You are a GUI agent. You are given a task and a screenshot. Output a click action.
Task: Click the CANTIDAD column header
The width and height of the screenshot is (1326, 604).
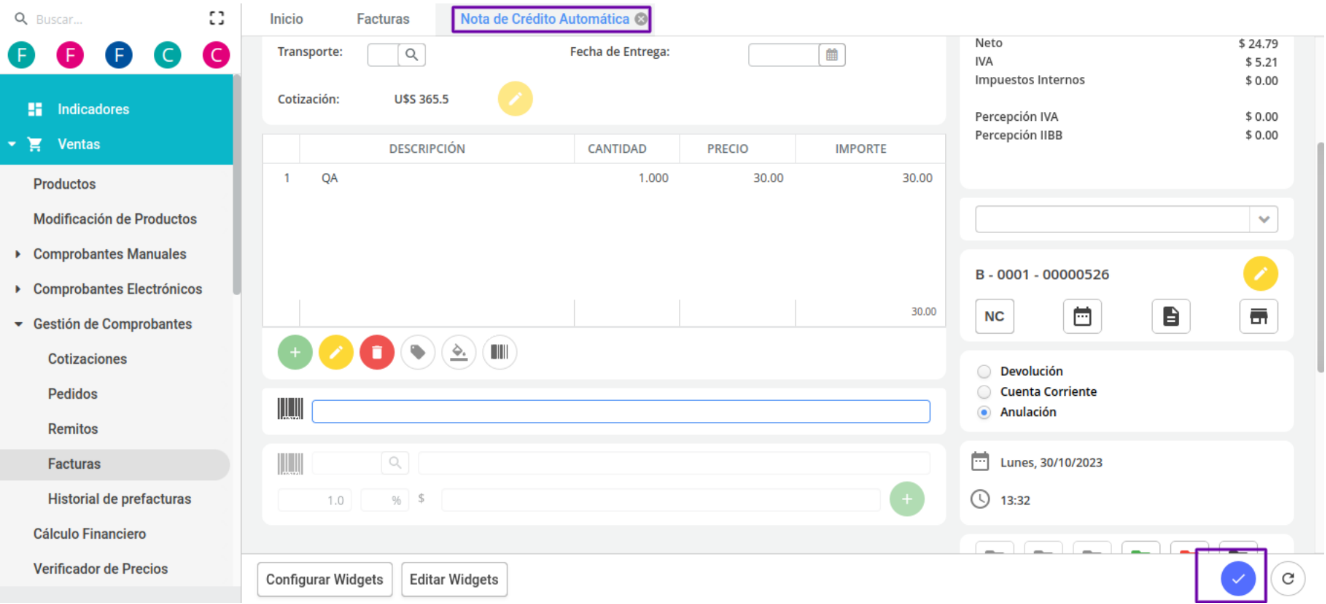pyautogui.click(x=617, y=149)
